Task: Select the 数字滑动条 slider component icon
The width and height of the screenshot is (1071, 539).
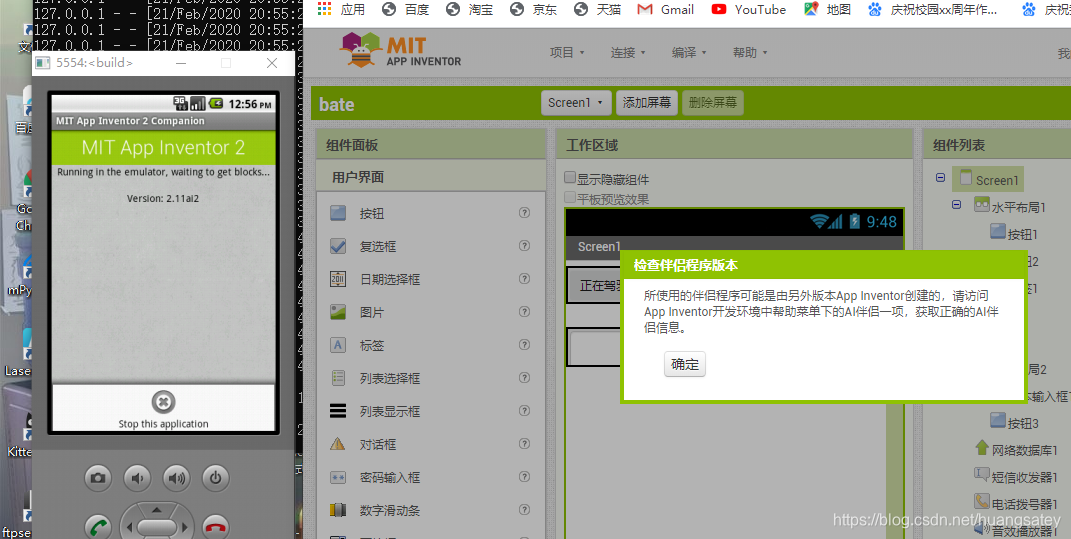Action: pyautogui.click(x=338, y=510)
